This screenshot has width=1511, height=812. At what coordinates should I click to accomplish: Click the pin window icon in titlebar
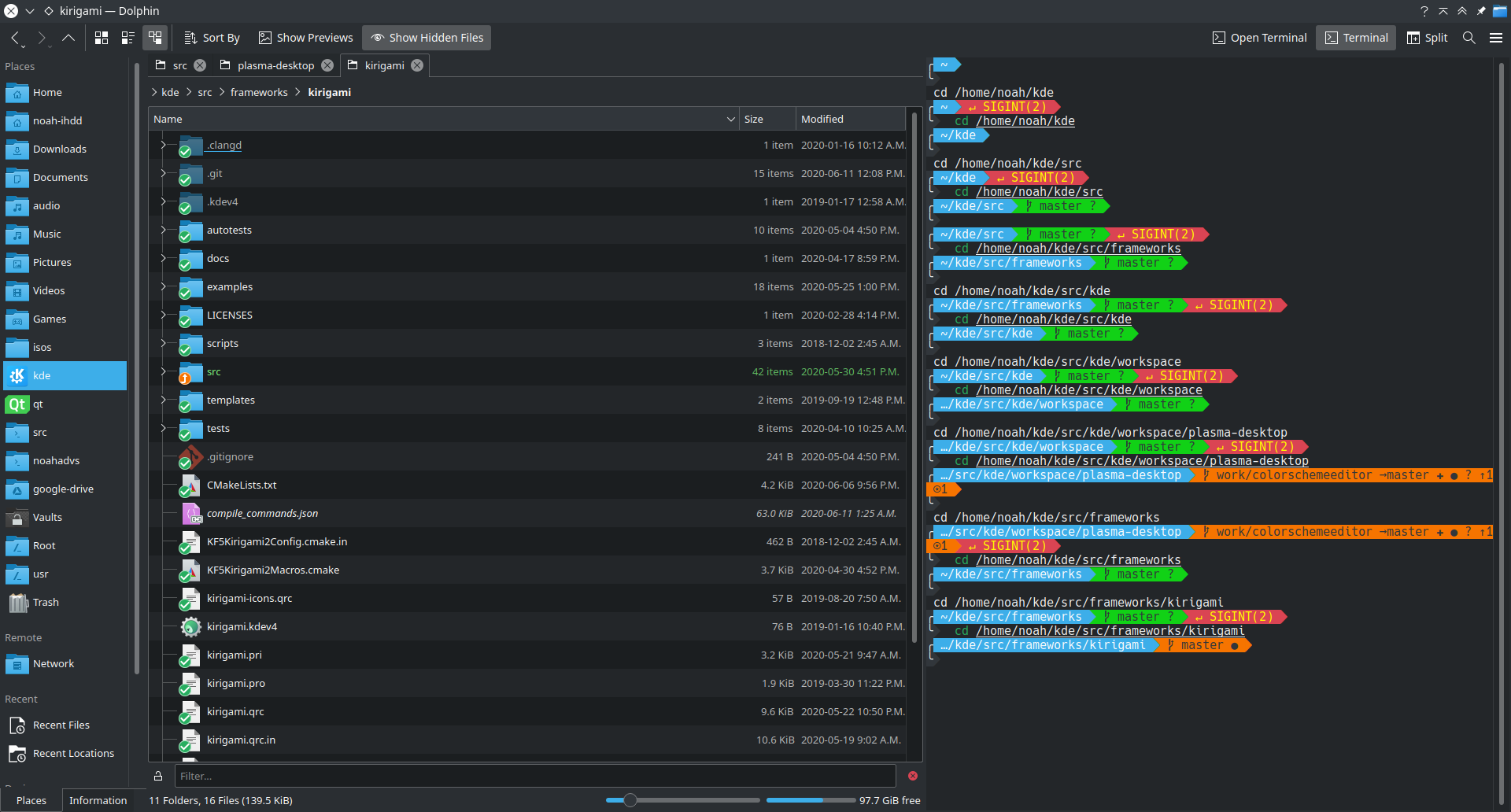[1480, 11]
